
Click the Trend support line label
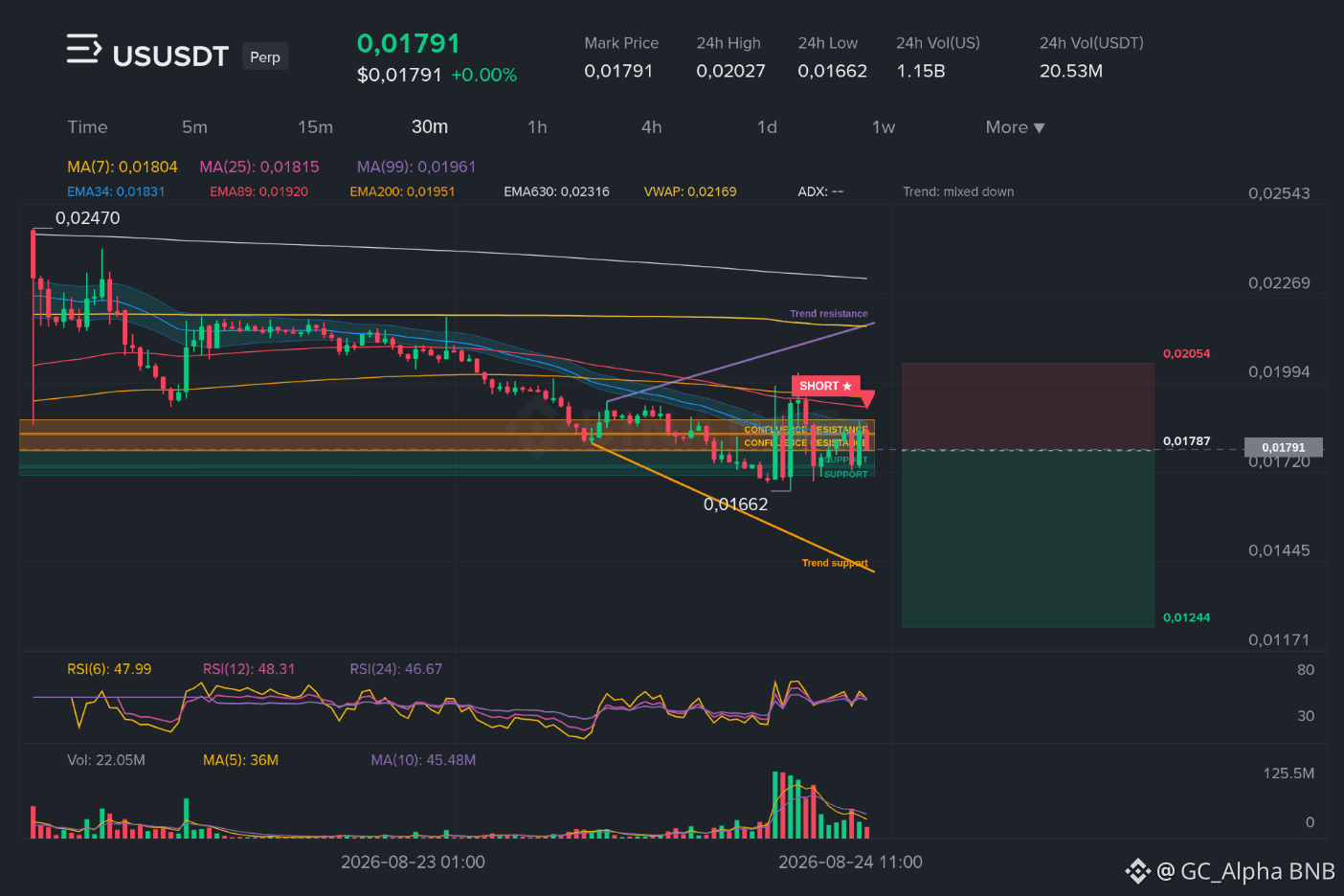(835, 563)
